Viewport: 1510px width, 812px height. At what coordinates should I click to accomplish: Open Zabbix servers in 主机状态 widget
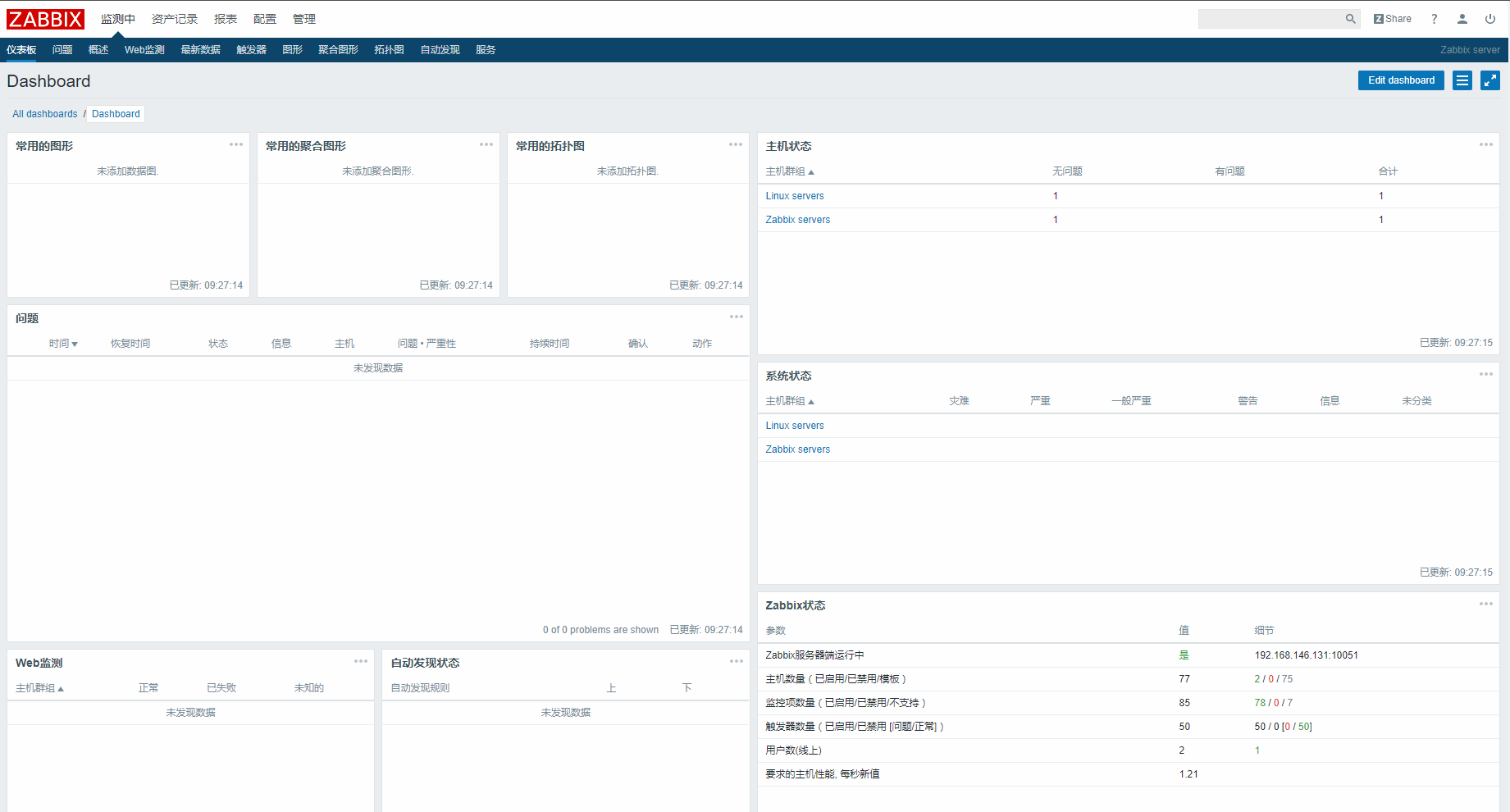point(797,220)
